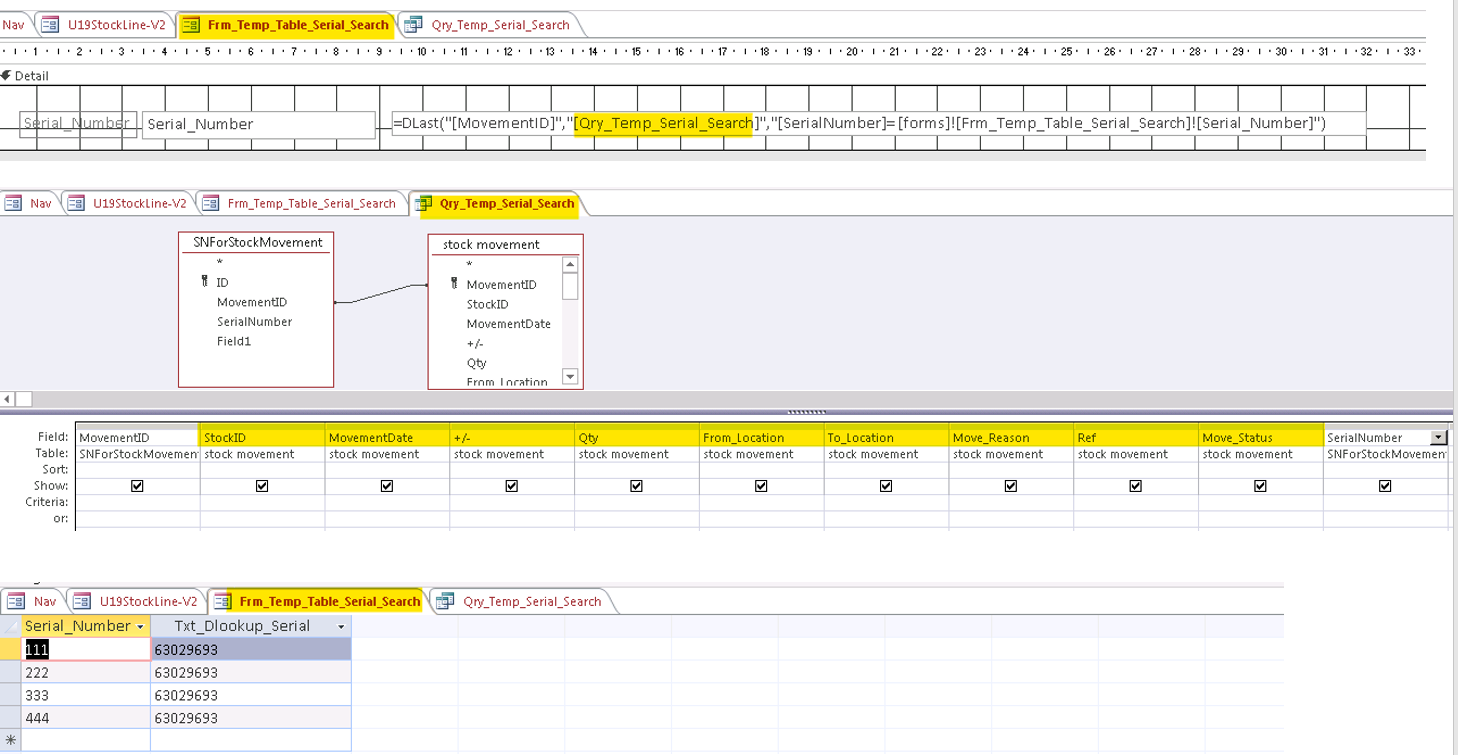The image size is (1458, 755).
Task: Open the Nav tab above the datasheet
Action: pos(33,601)
